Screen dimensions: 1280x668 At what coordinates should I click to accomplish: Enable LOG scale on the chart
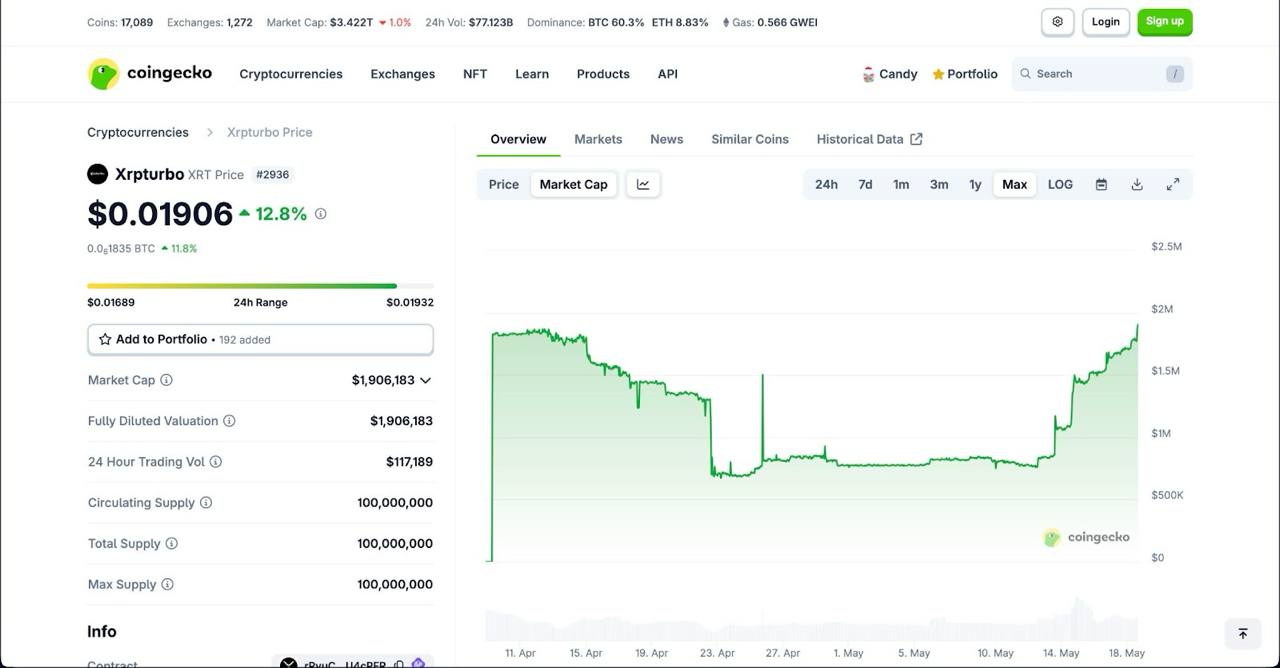click(x=1060, y=184)
